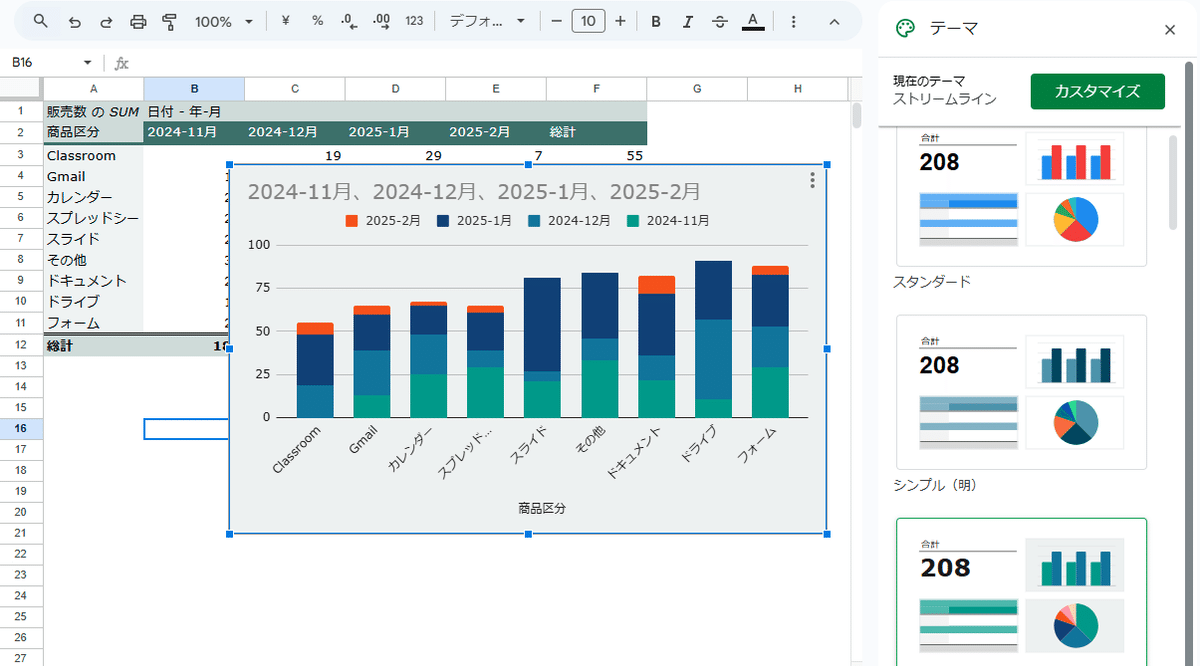Apply the シンプル（明） theme thumbnail

1021,392
